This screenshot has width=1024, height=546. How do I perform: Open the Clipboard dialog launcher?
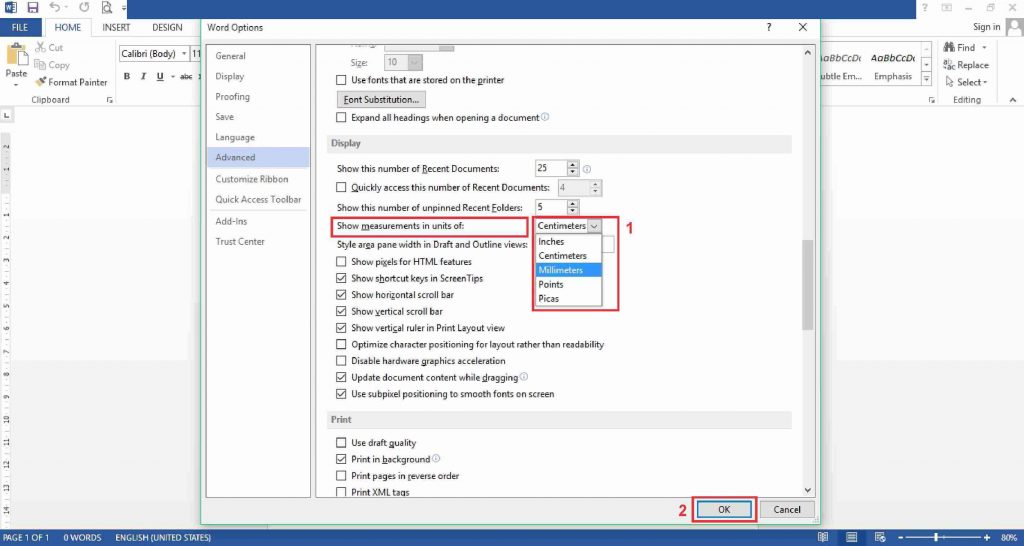(x=110, y=101)
